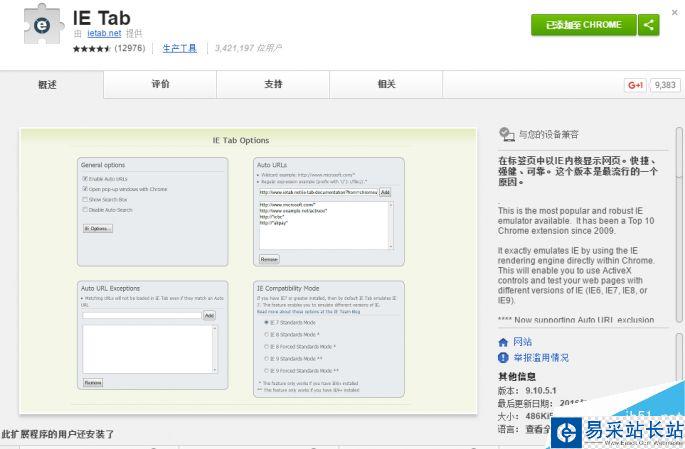Screen dimensions: 685x449
Task: Click http://www.microsoft.com/* in Auto URLs list
Action: click(x=287, y=205)
